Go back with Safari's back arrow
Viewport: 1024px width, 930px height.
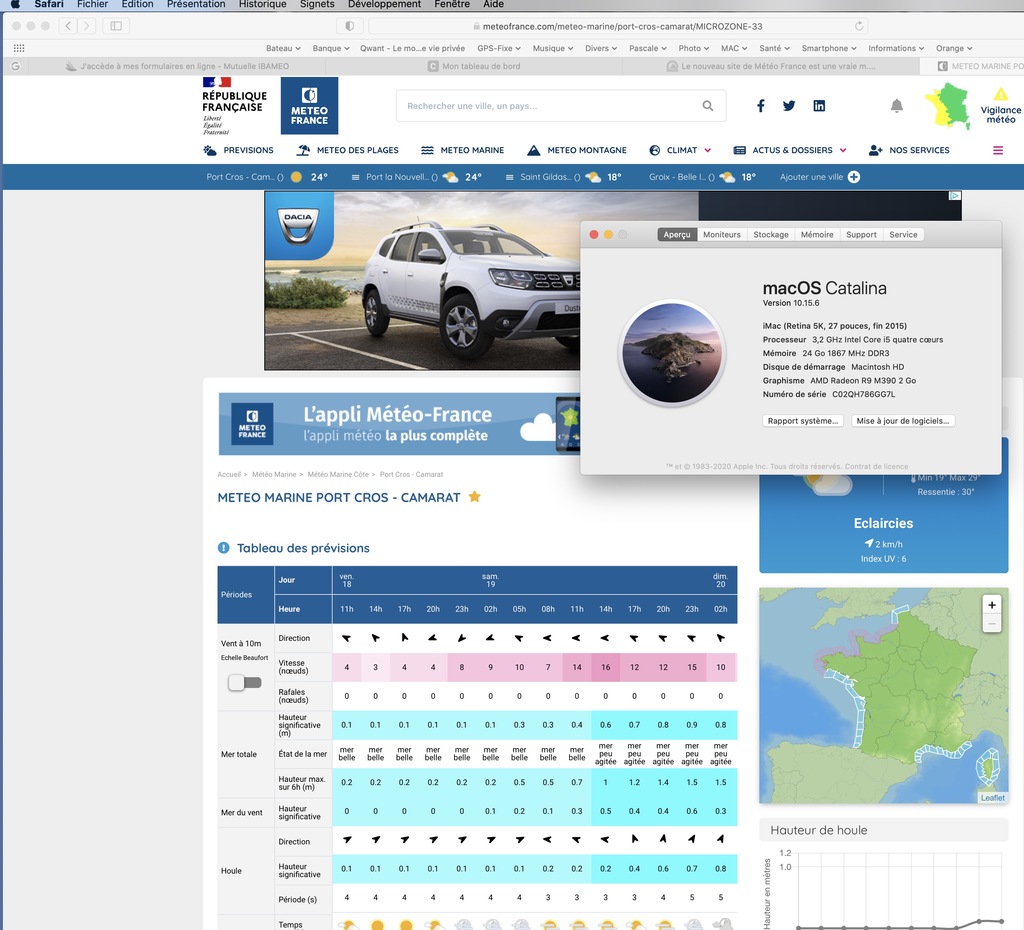68,26
